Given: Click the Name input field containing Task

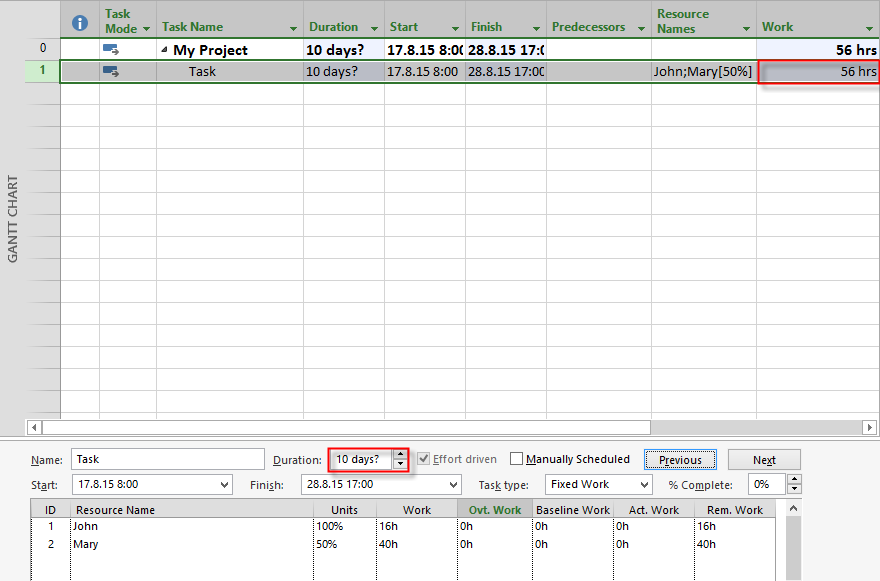Looking at the screenshot, I should [x=167, y=459].
